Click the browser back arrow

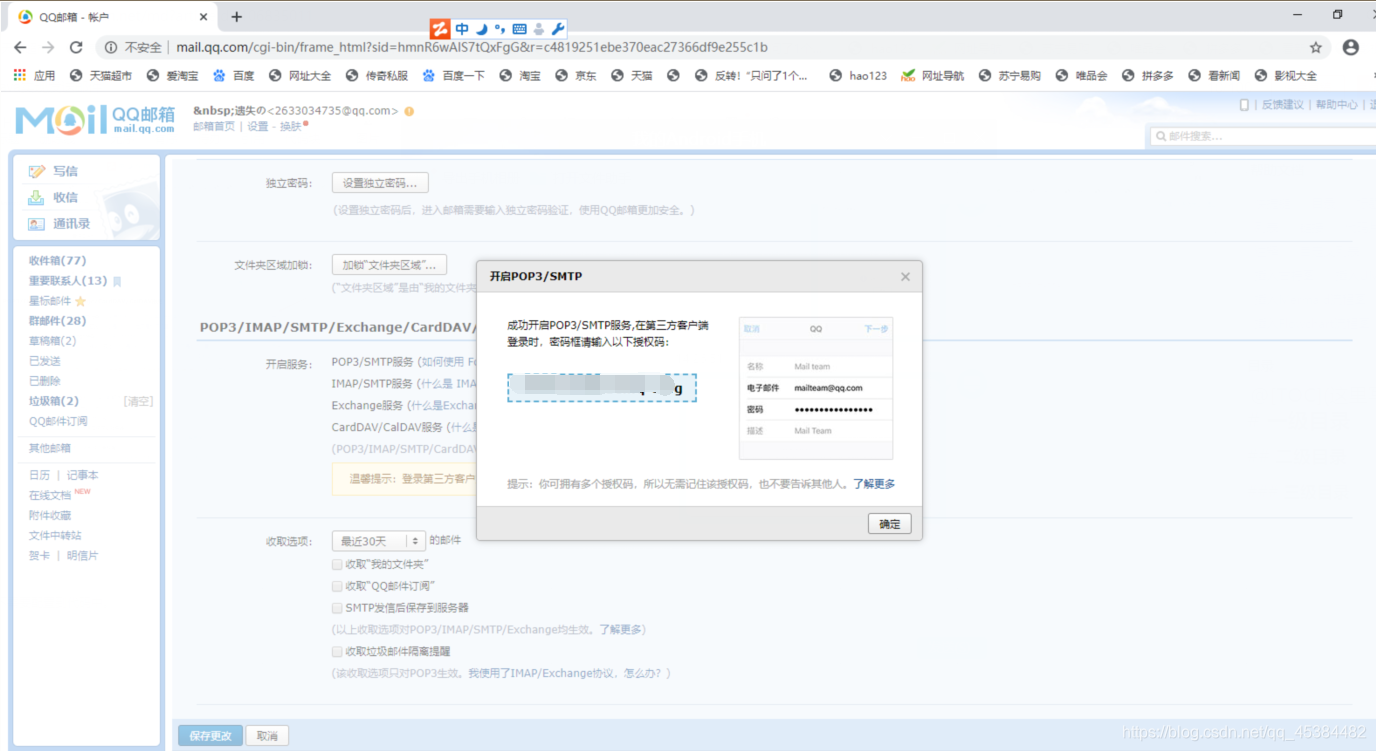tap(20, 47)
